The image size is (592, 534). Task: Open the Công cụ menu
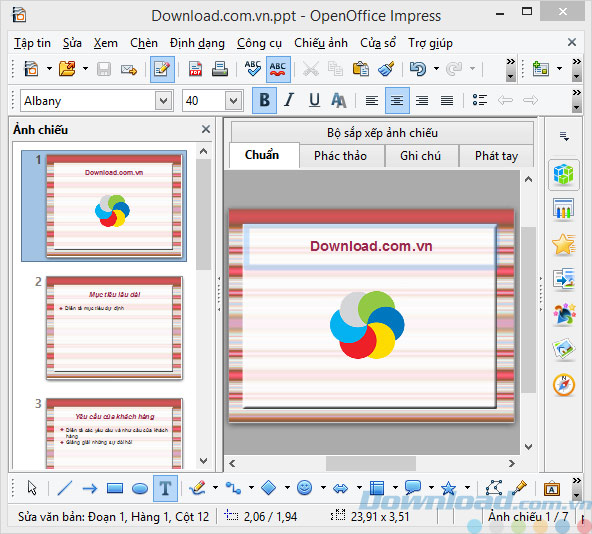(259, 43)
